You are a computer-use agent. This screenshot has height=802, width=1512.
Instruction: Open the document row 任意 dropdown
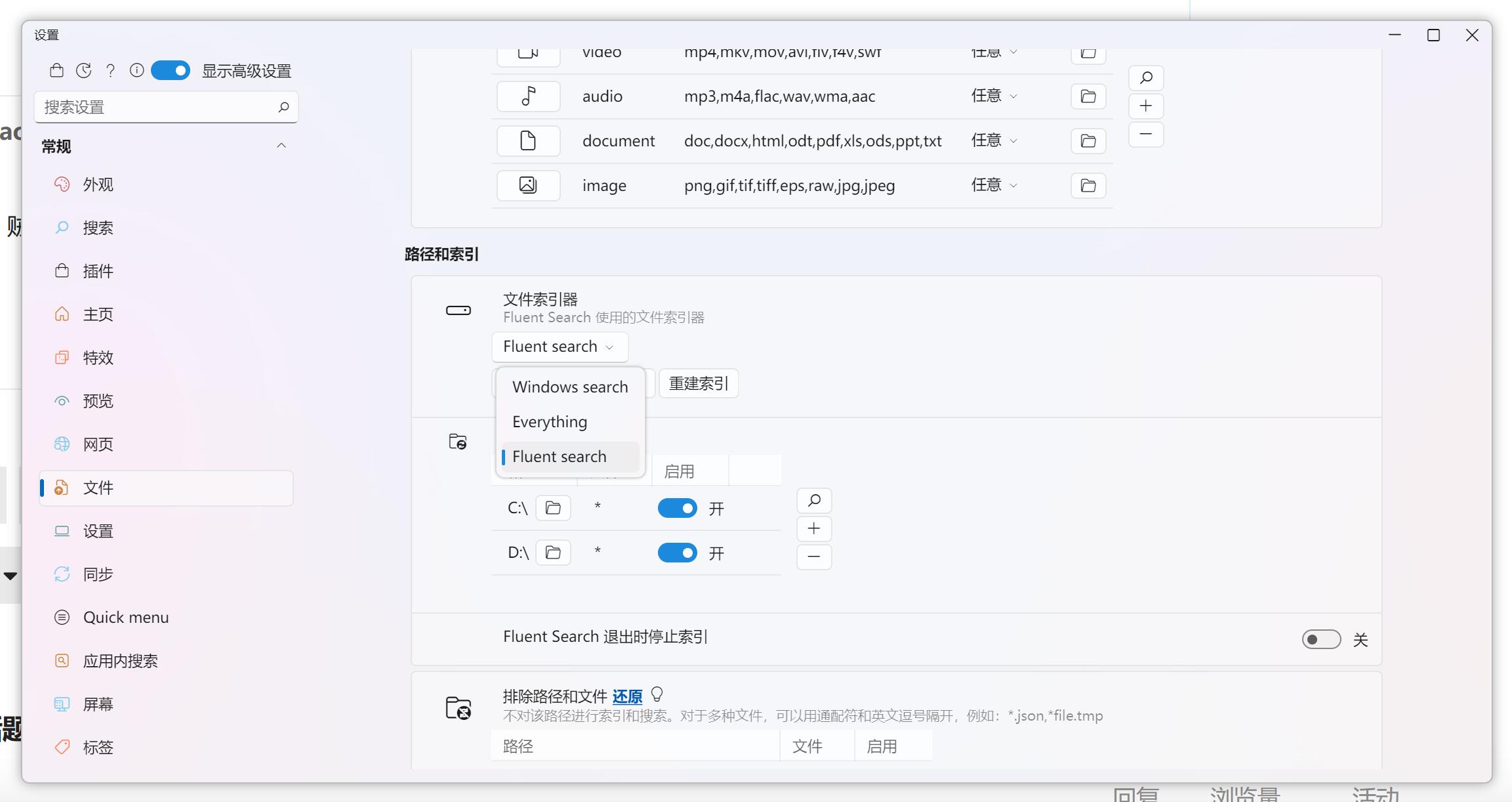(993, 140)
